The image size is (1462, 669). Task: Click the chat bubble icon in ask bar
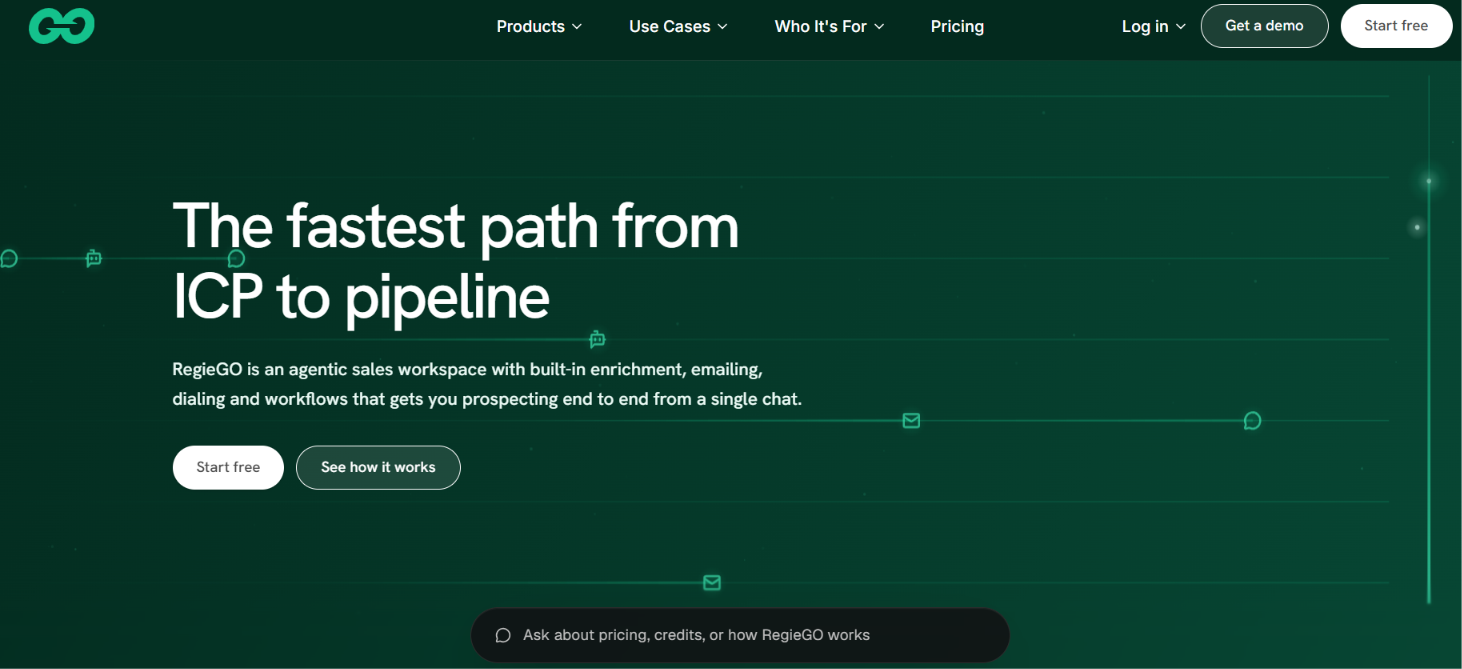(503, 635)
